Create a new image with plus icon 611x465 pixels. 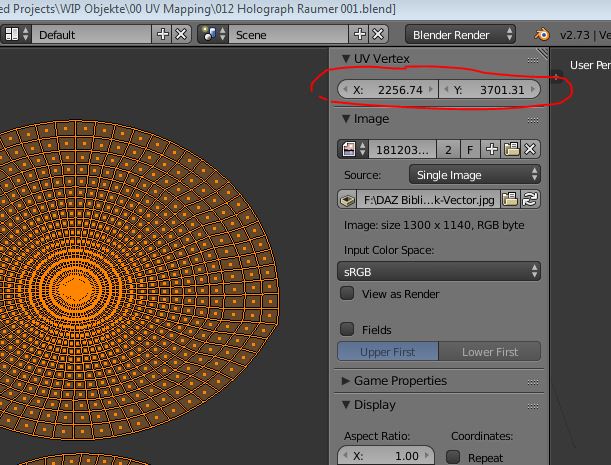[491, 149]
